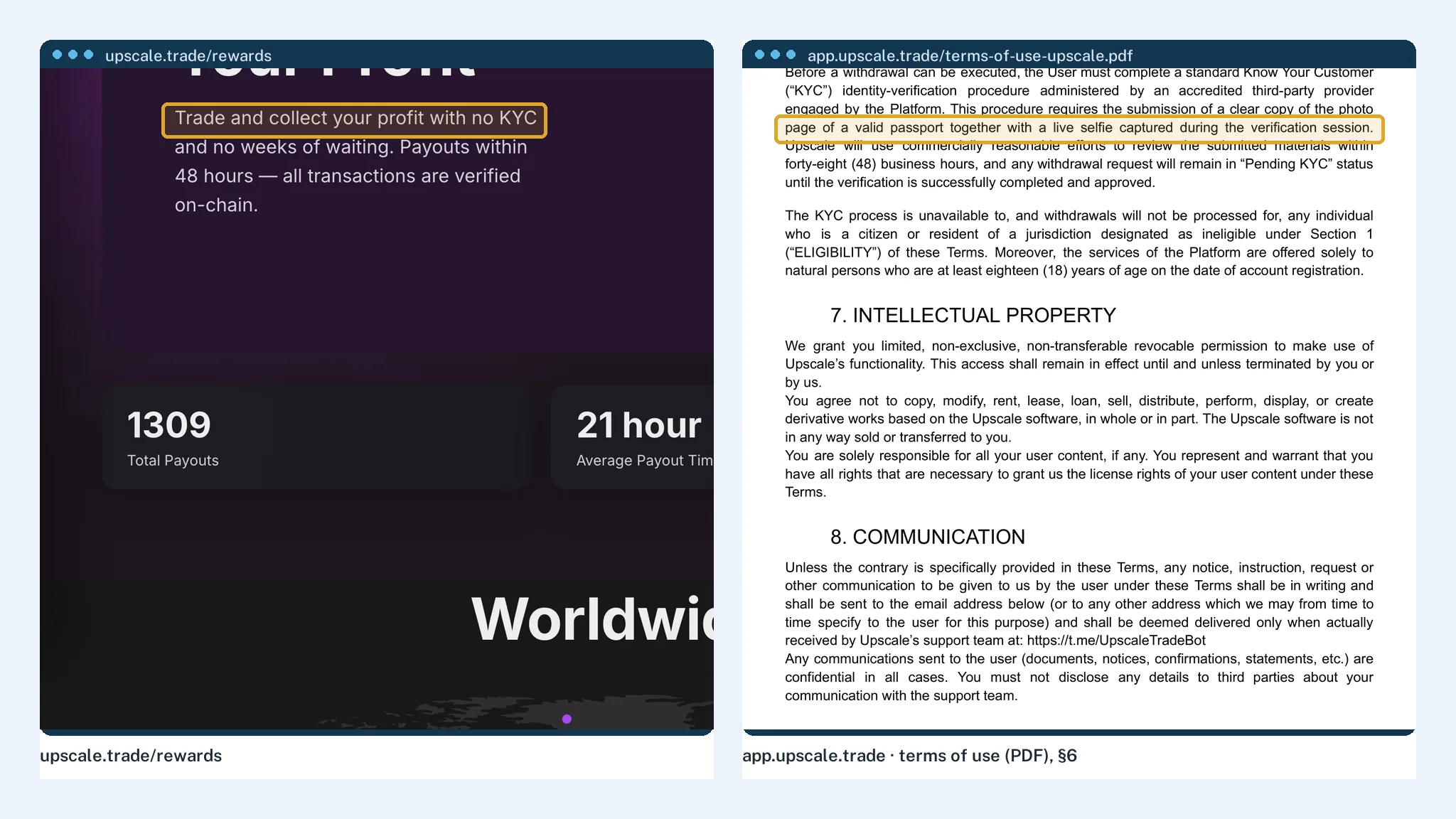Viewport: 1456px width, 819px height.
Task: Click the paragraph starting 'The KYC process is unavailable'
Action: click(x=1078, y=243)
